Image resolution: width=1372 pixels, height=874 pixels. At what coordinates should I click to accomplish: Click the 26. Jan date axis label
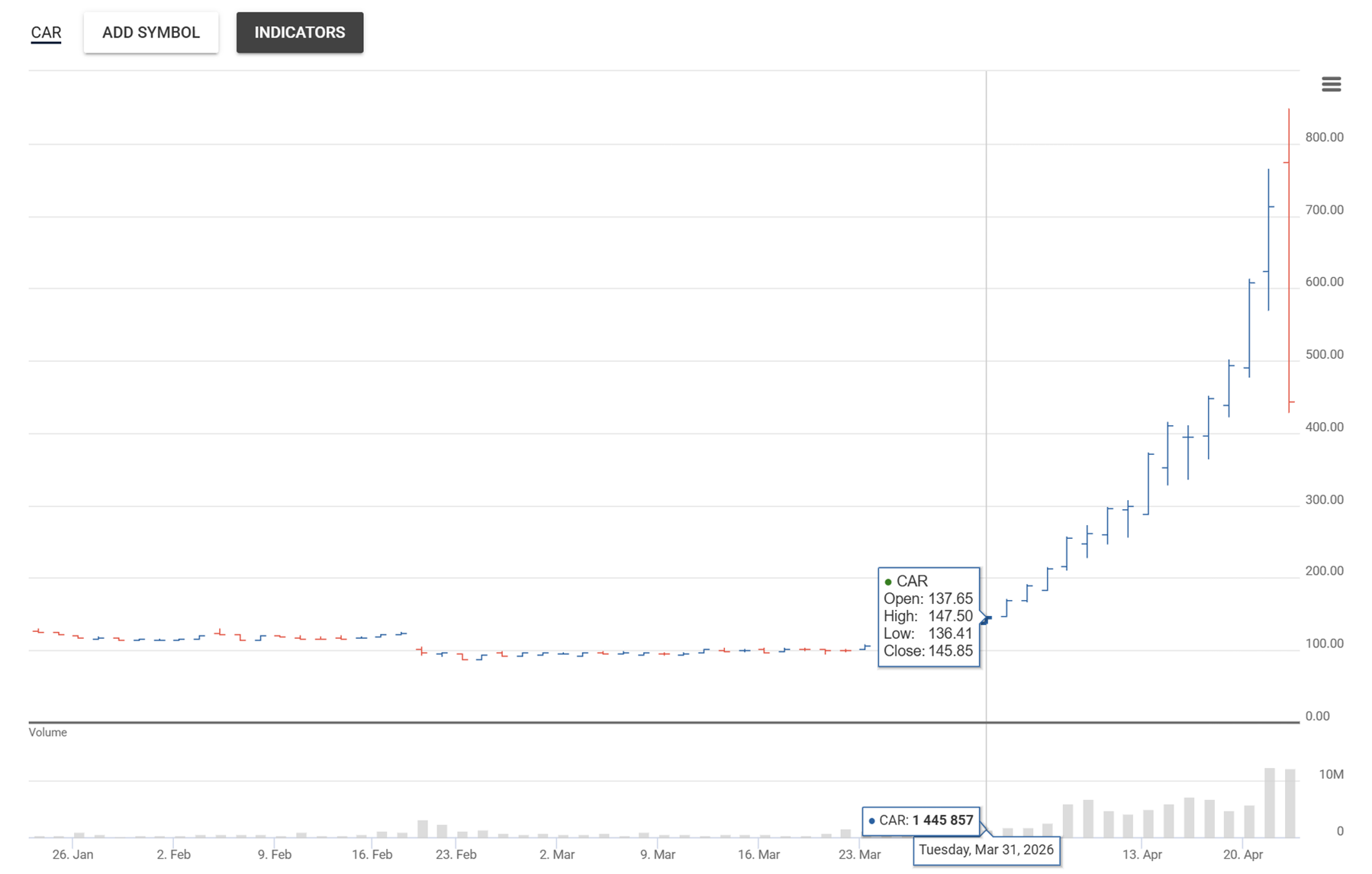pos(72,855)
